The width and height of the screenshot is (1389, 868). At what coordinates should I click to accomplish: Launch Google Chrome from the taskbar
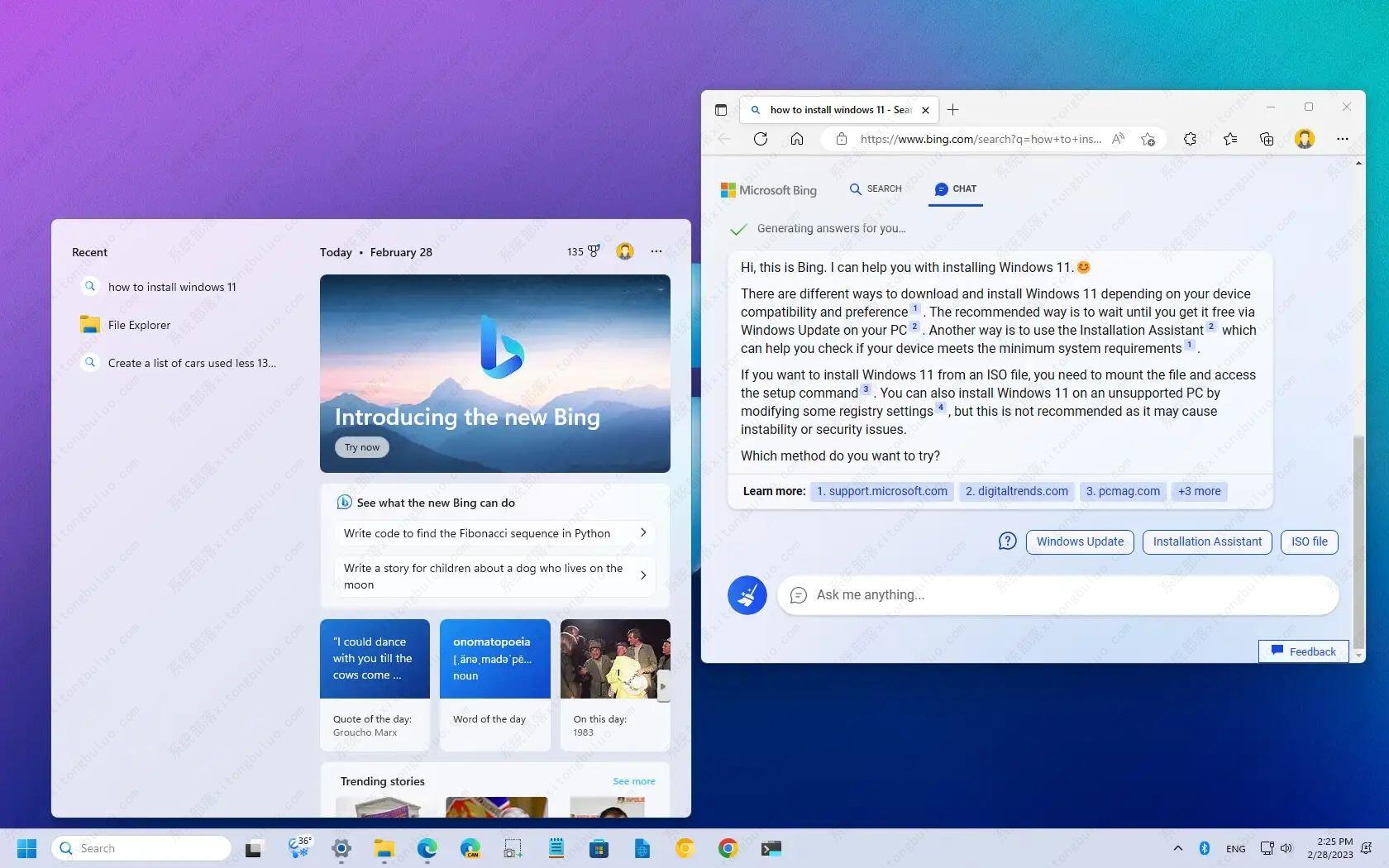click(x=728, y=847)
